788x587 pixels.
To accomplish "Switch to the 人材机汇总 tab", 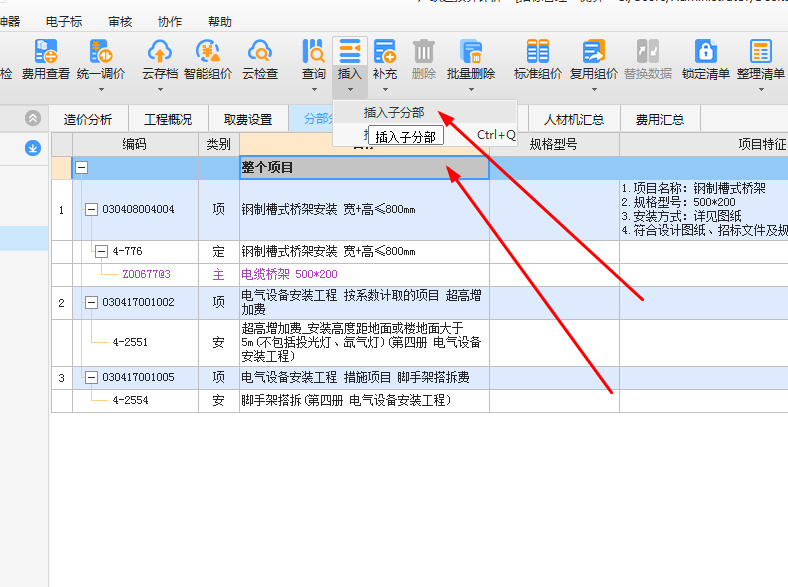I will click(574, 120).
